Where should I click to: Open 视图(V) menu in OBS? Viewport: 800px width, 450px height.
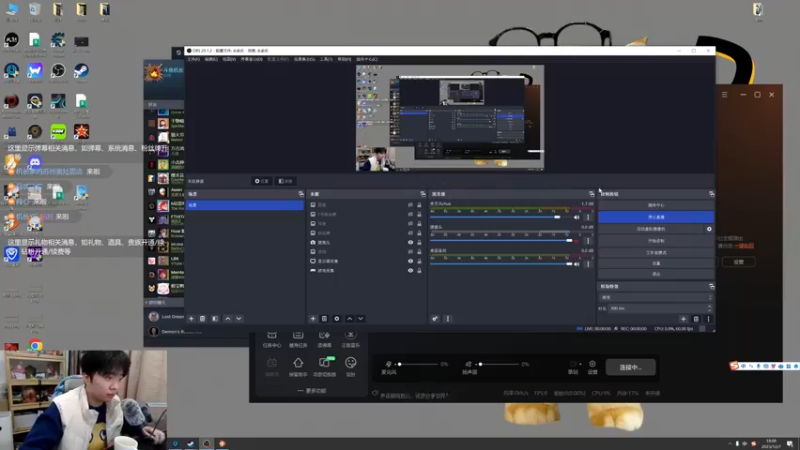(229, 59)
